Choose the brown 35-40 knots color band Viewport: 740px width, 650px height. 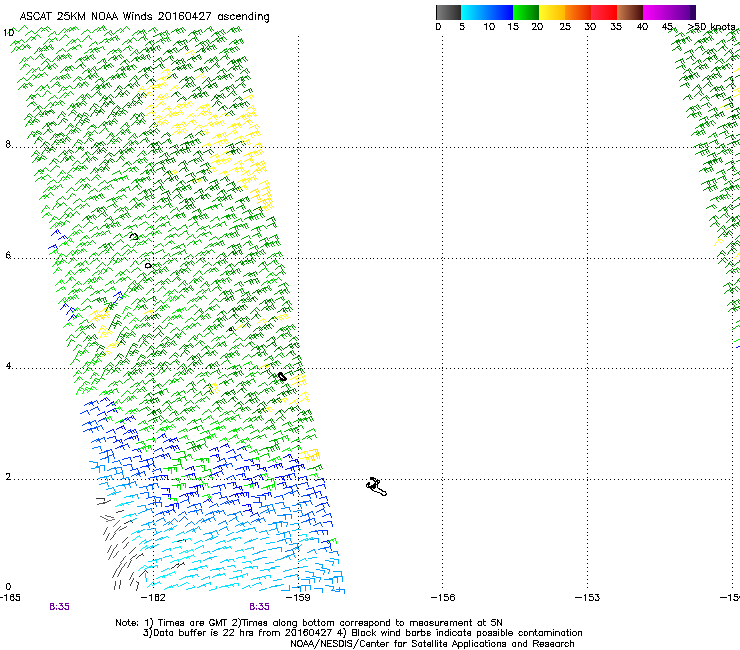[630, 12]
